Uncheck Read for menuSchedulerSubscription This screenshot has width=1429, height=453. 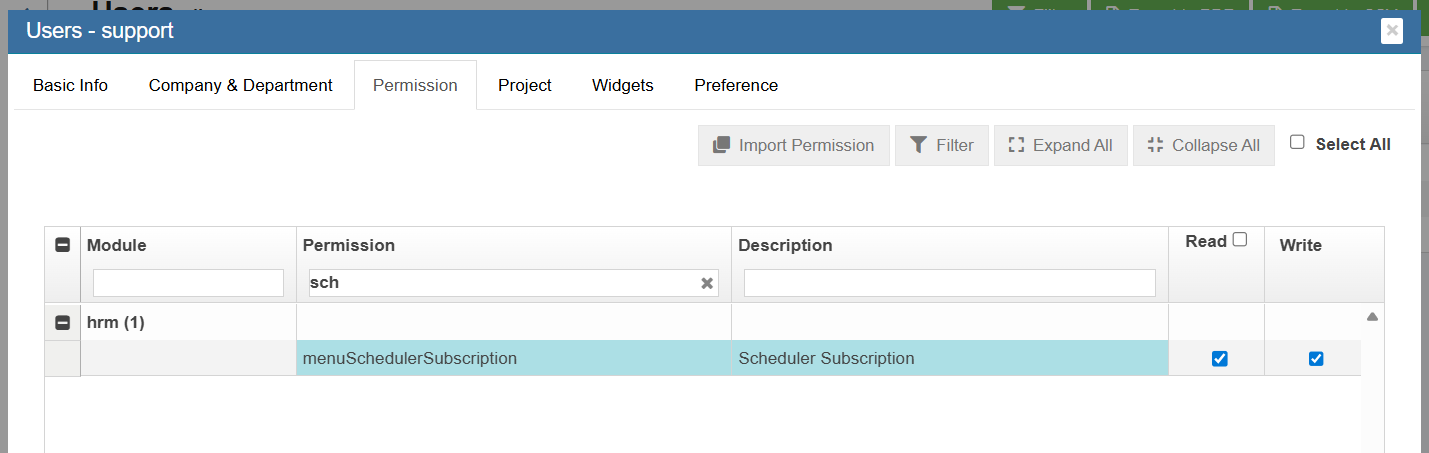pos(1219,359)
